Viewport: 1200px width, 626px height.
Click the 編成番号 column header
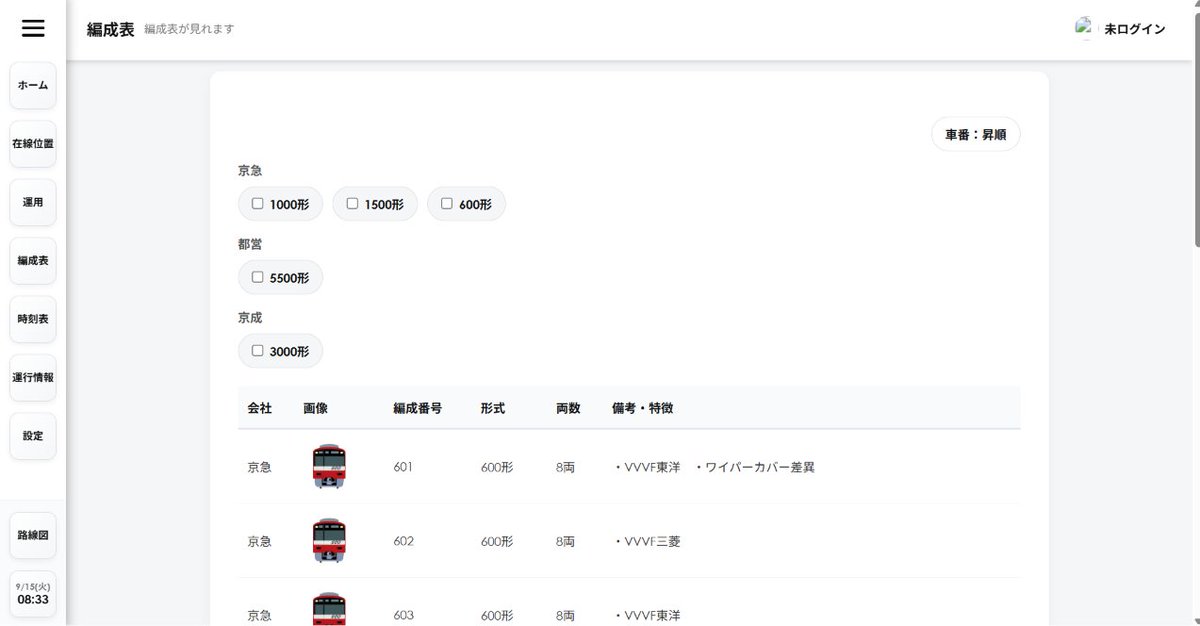click(x=418, y=408)
